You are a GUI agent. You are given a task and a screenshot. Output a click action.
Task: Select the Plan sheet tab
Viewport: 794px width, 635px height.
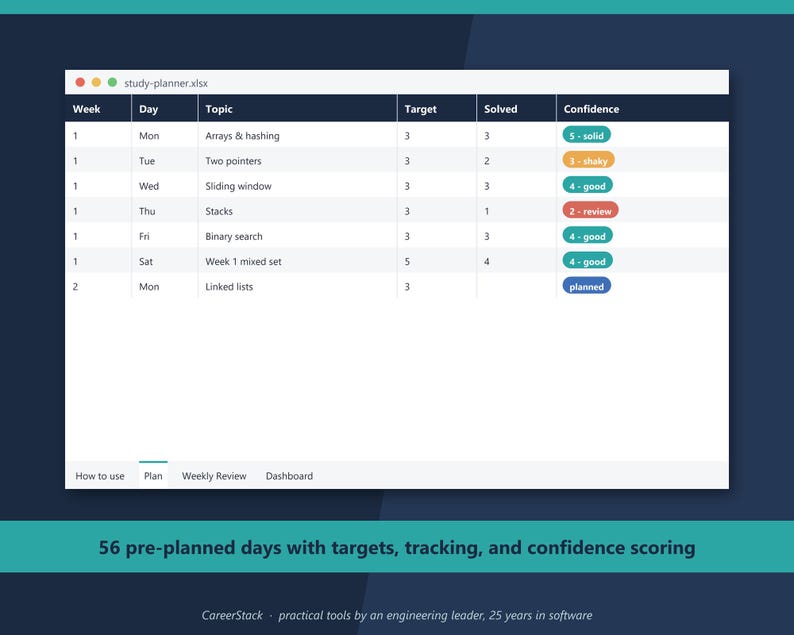point(153,475)
